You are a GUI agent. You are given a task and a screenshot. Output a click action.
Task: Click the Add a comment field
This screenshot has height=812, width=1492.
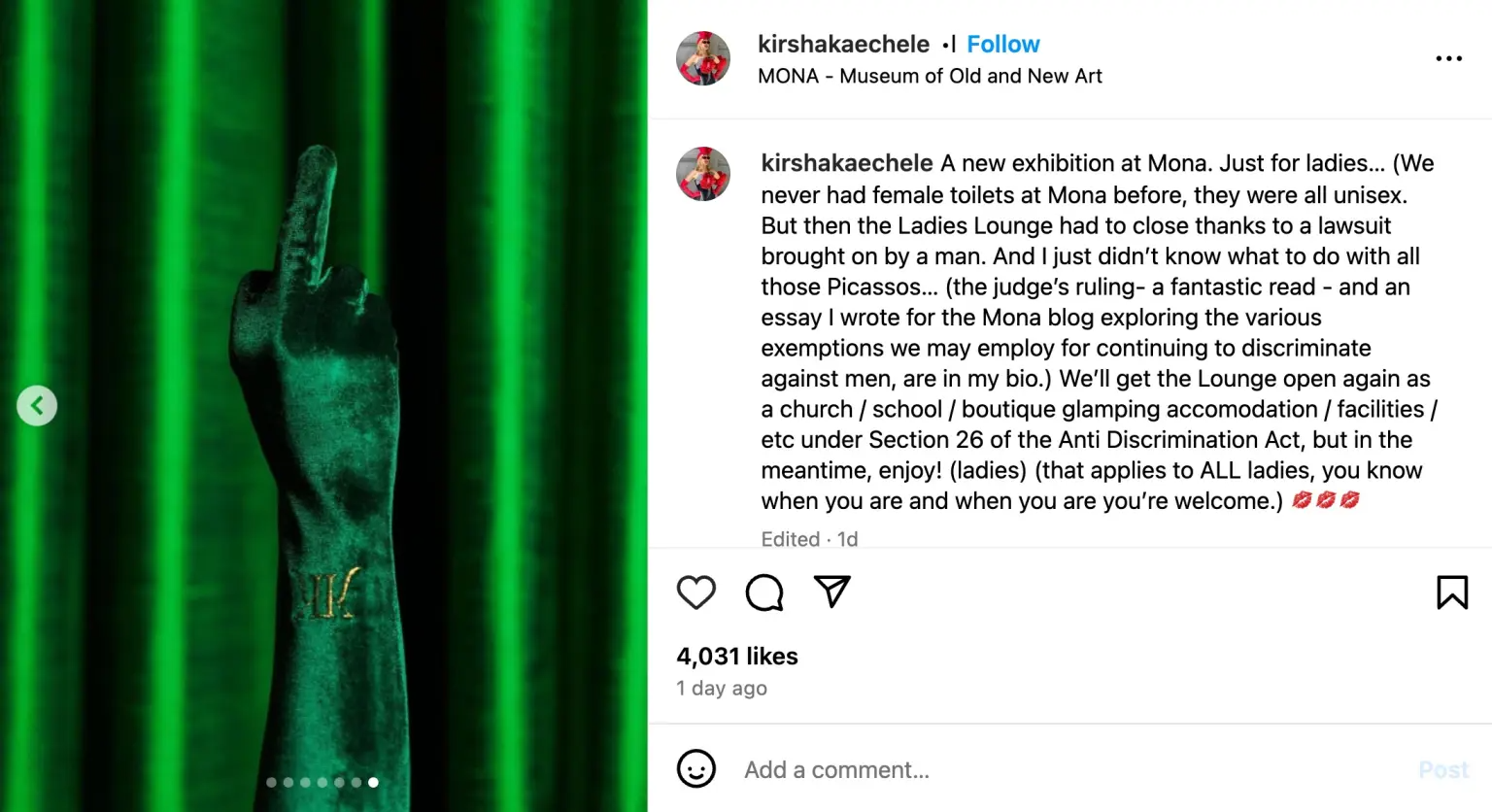click(x=1068, y=770)
